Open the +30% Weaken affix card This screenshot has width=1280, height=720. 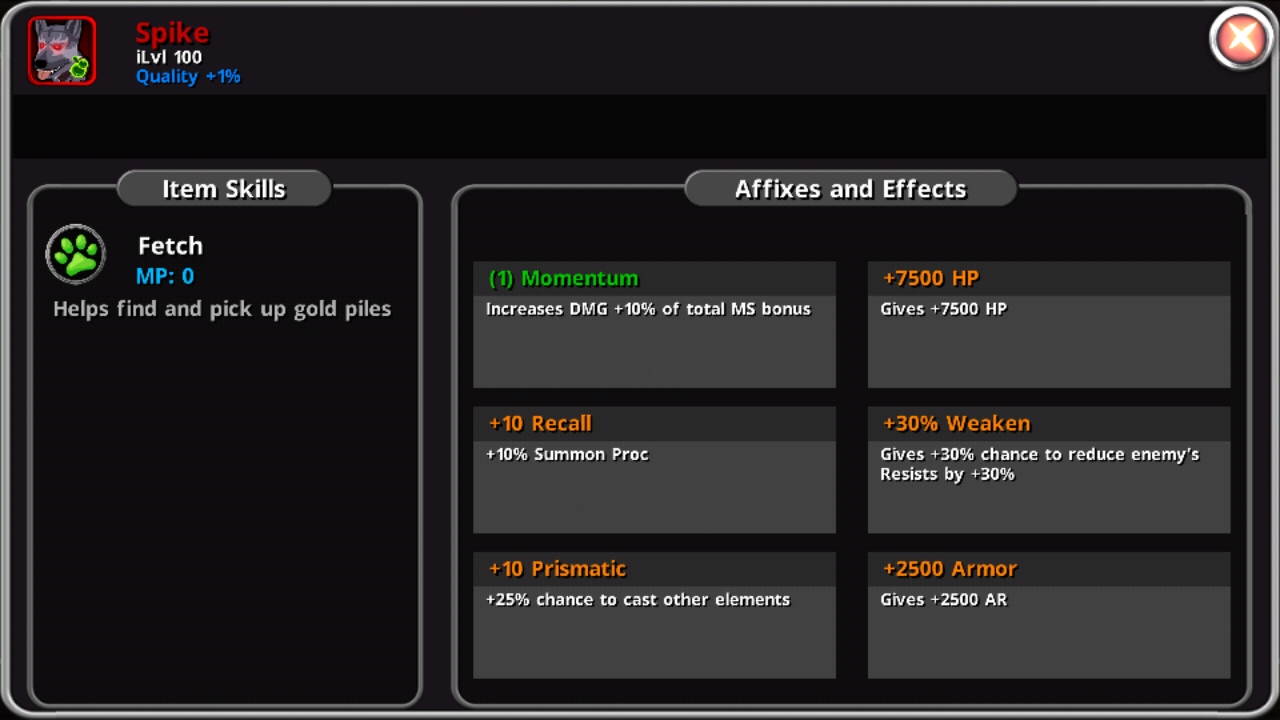(1049, 470)
